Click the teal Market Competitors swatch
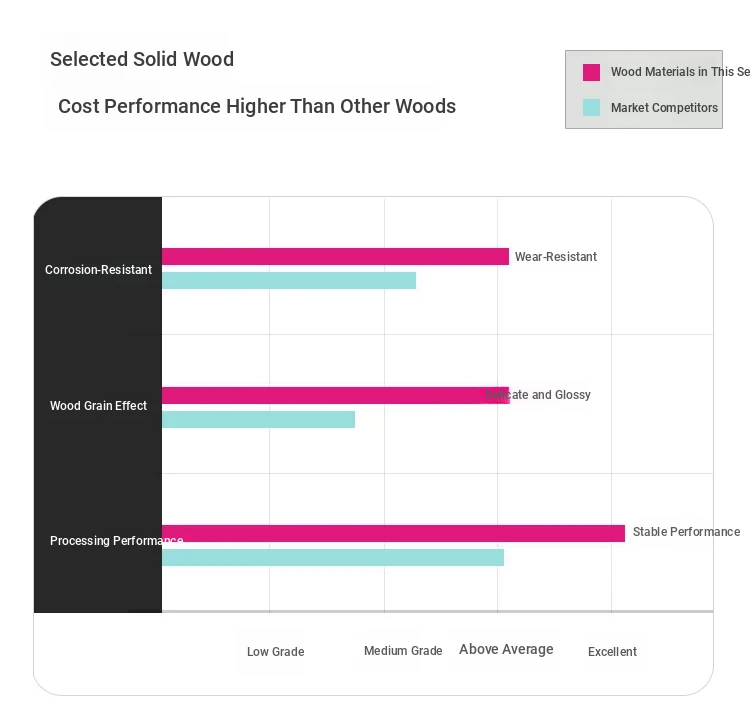Viewport: 750px width, 717px height. coord(591,107)
